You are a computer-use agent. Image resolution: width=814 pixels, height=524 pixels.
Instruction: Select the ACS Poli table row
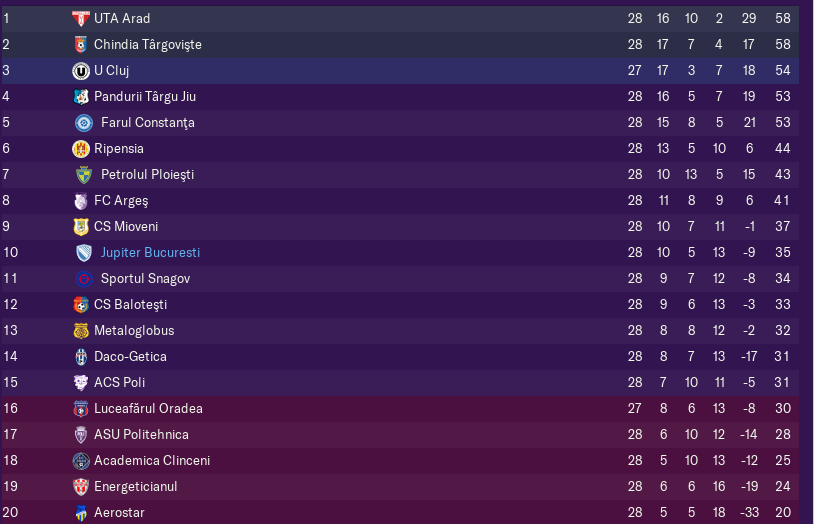tap(400, 383)
